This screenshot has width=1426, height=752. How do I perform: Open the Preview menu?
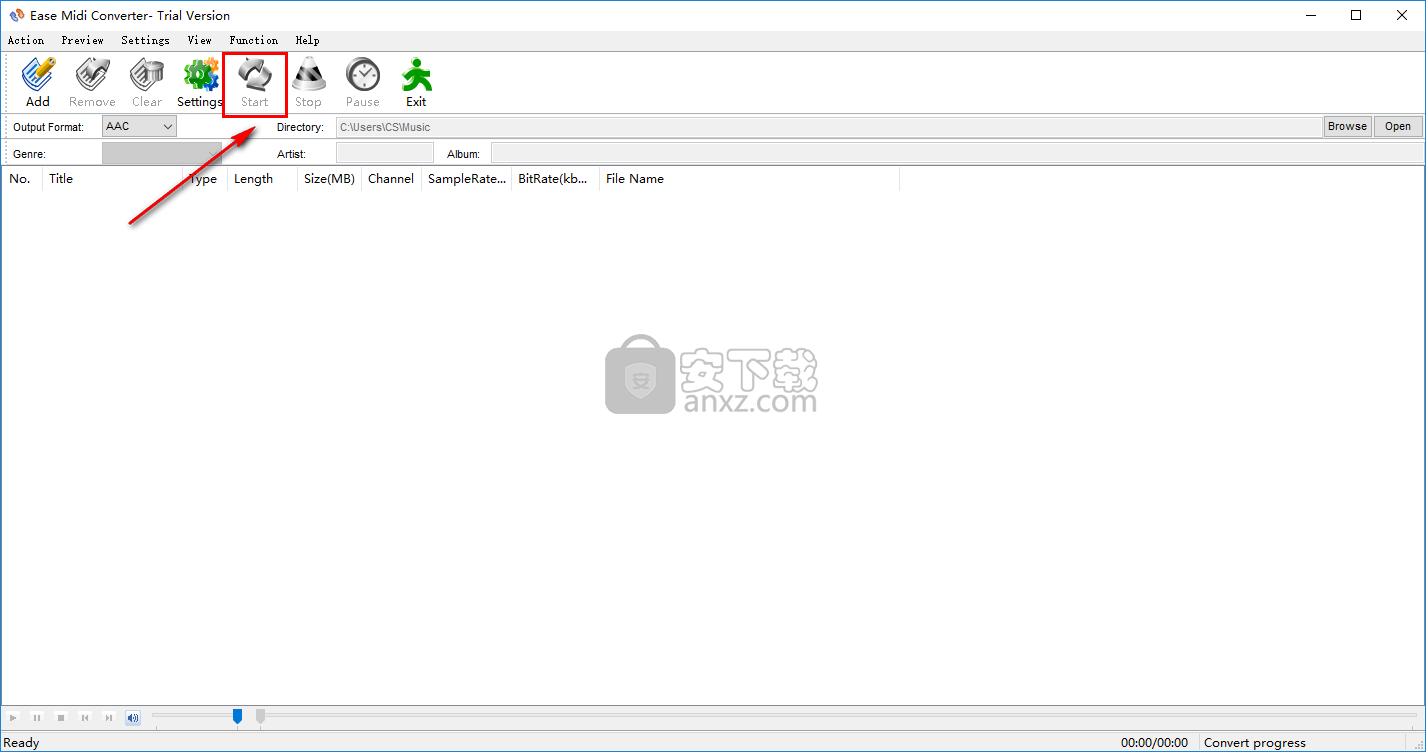tap(82, 40)
